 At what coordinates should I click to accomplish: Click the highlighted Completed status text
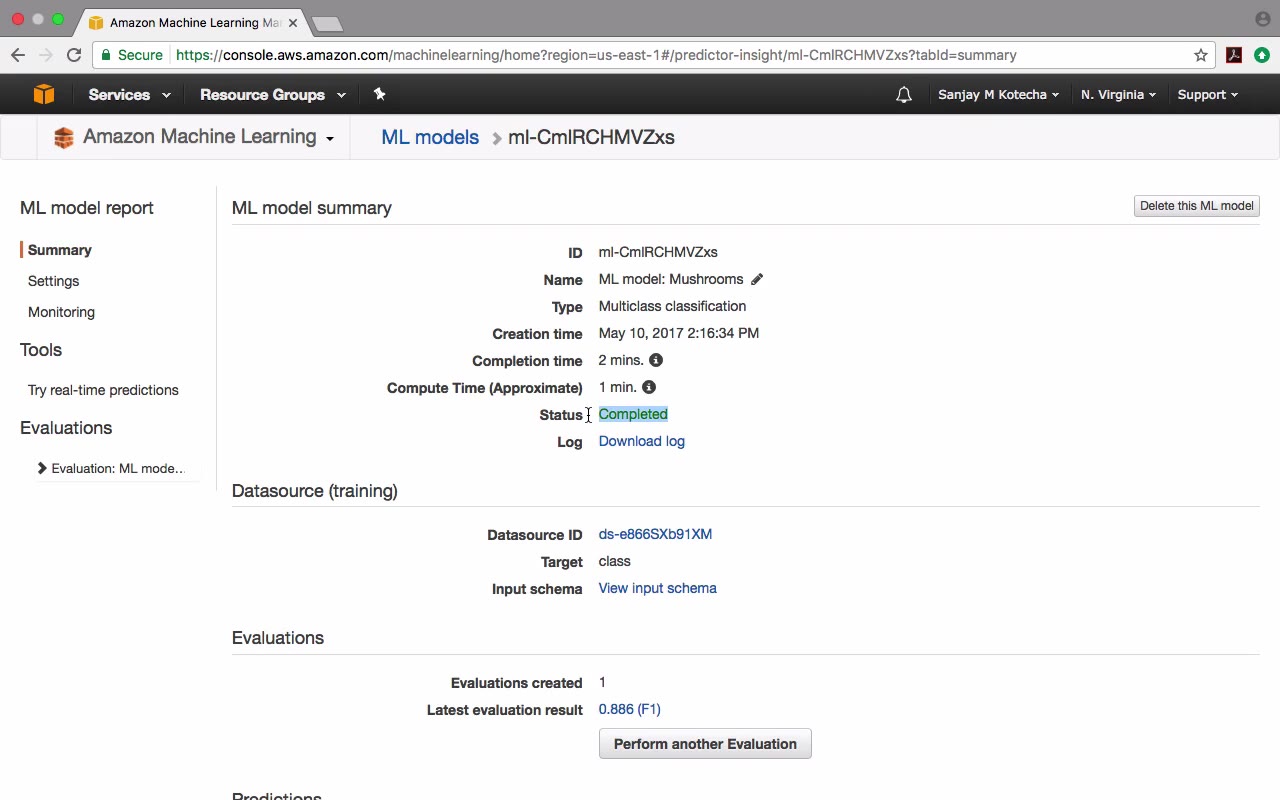pos(633,414)
